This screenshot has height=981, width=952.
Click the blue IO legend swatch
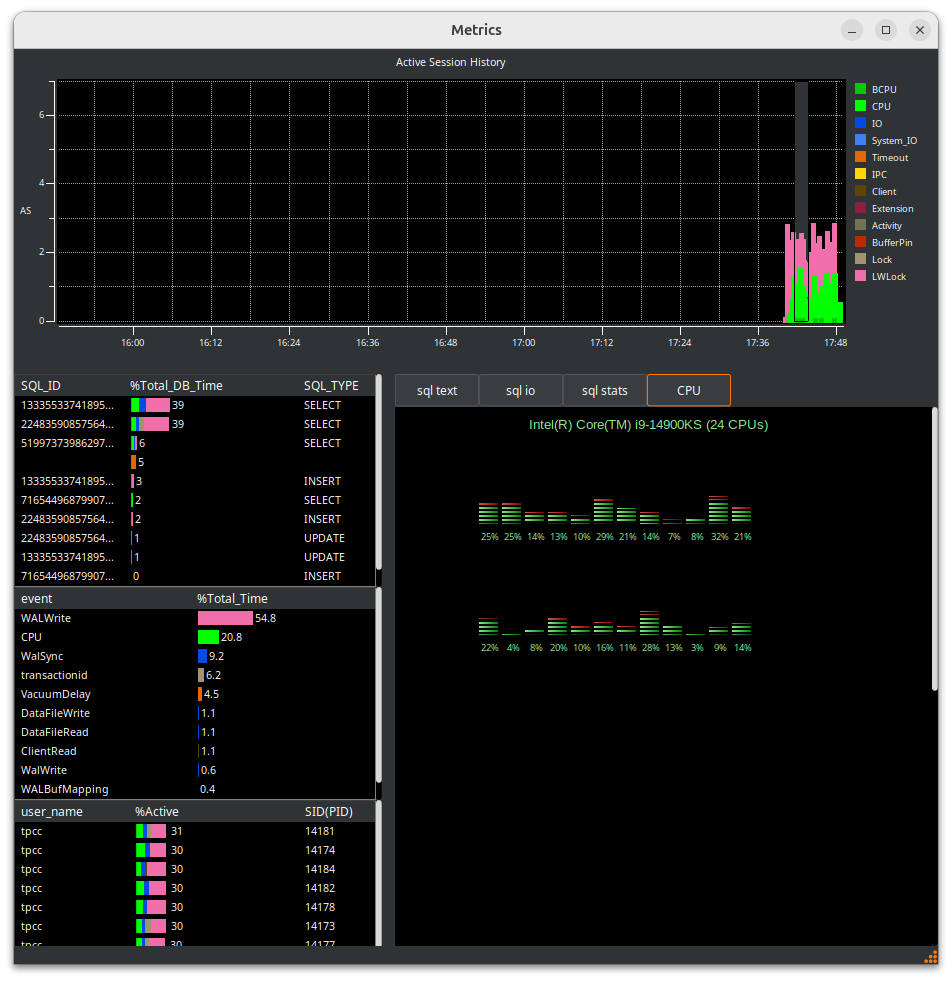(x=860, y=123)
